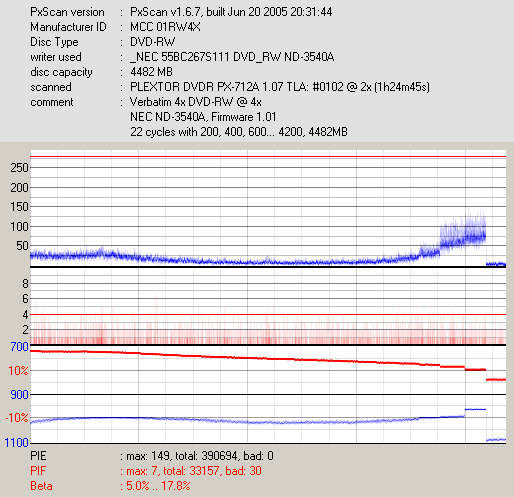Click the Firmware 1.01 comment line
Image resolution: width=514 pixels, height=497 pixels.
203,117
